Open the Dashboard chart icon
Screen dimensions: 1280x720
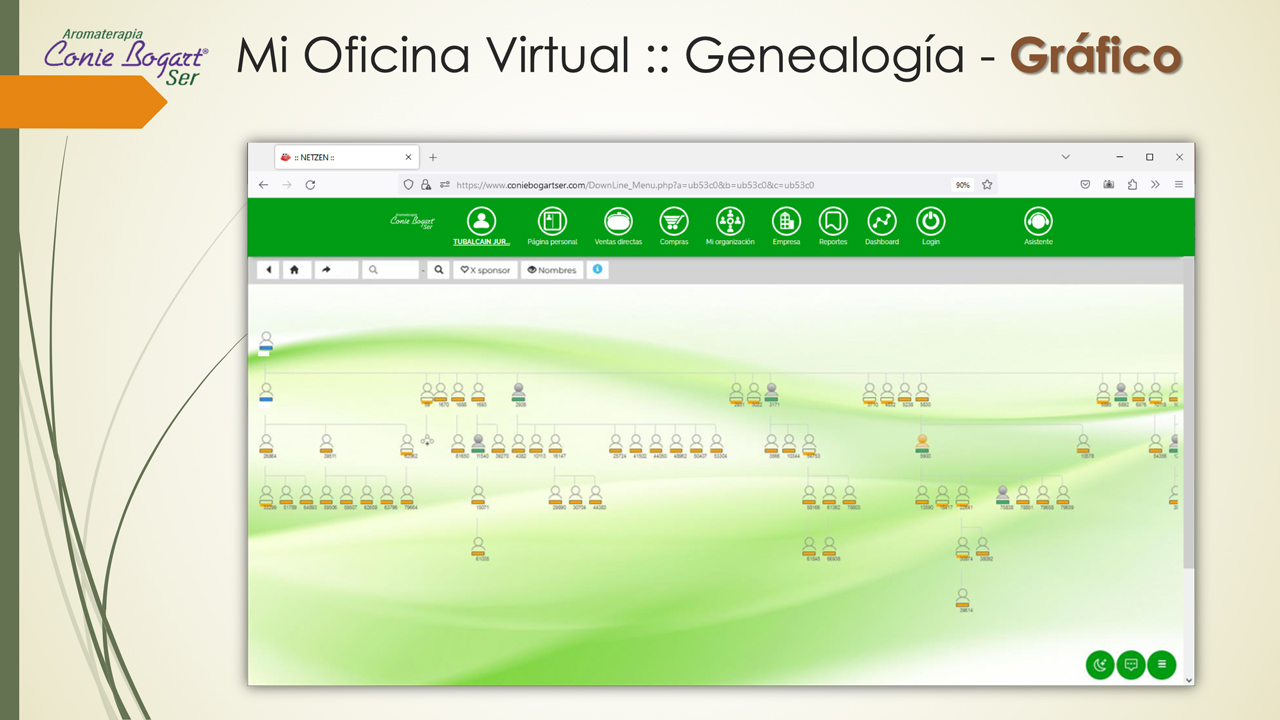pos(882,221)
